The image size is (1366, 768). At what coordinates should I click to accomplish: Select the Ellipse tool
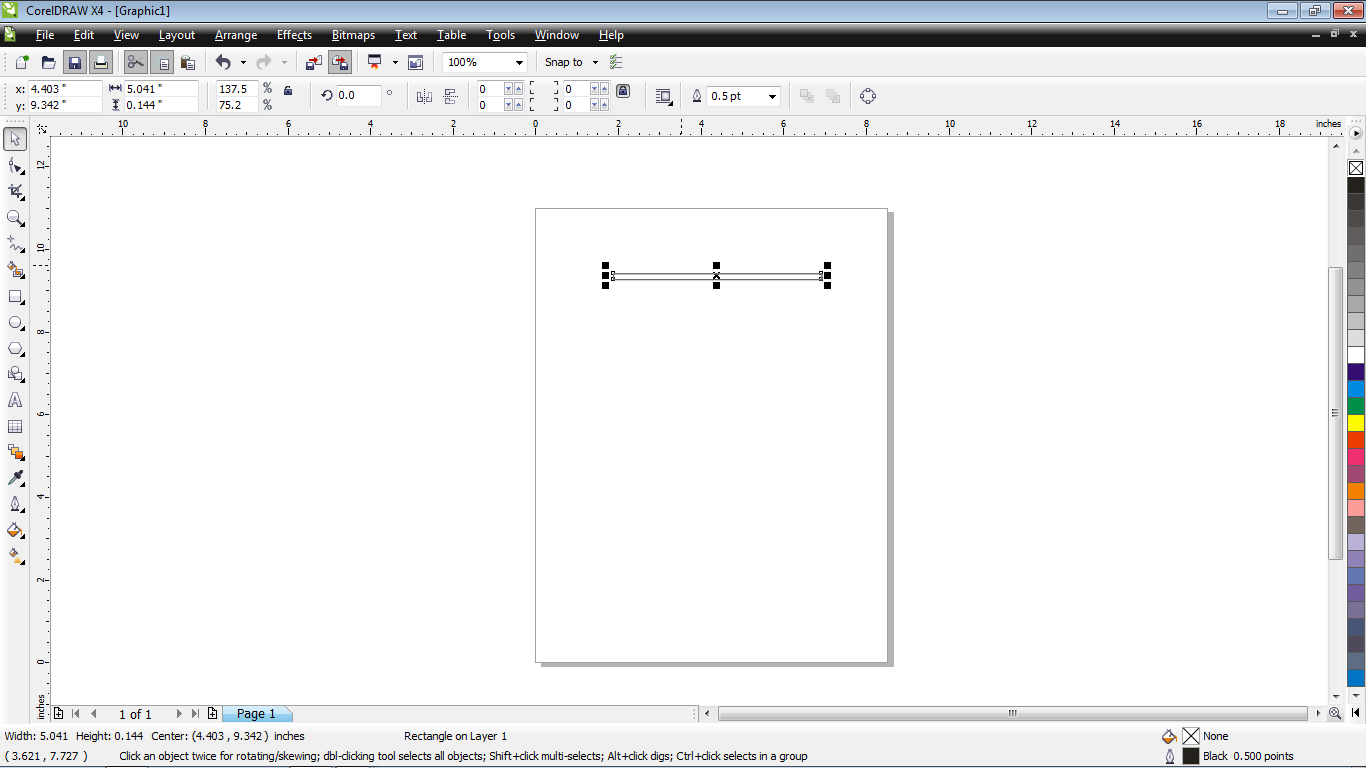(15, 322)
